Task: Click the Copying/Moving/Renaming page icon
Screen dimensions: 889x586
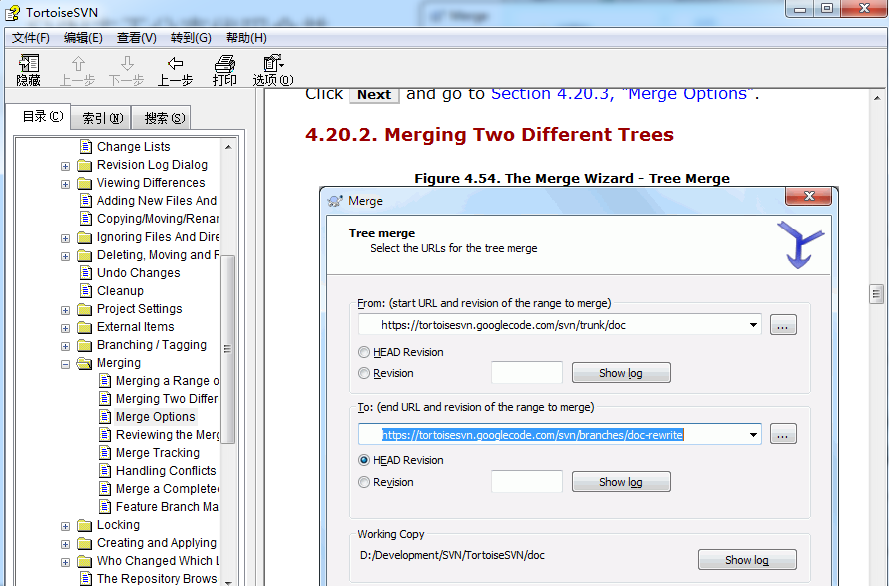Action: pyautogui.click(x=86, y=219)
